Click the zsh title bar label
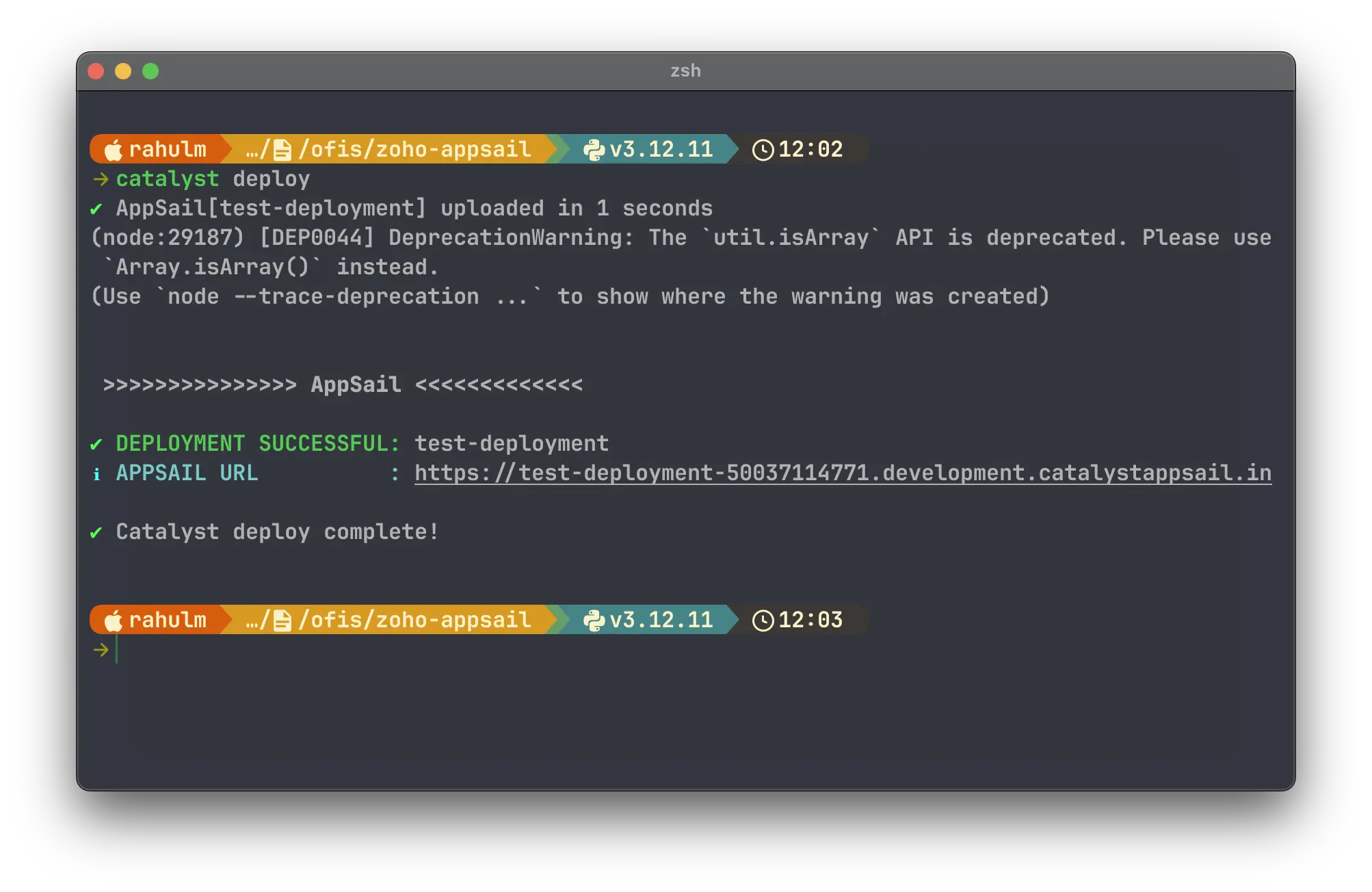The image size is (1372, 892). (685, 70)
